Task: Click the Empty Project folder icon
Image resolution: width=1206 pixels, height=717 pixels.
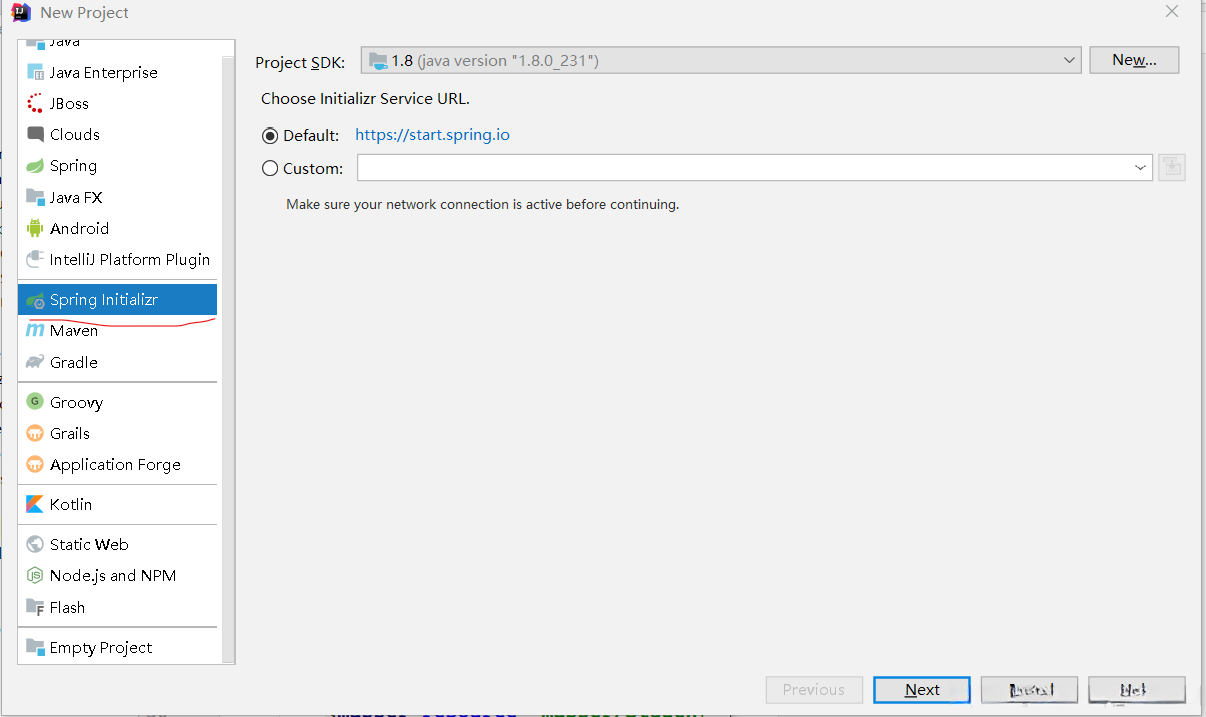Action: coord(35,647)
